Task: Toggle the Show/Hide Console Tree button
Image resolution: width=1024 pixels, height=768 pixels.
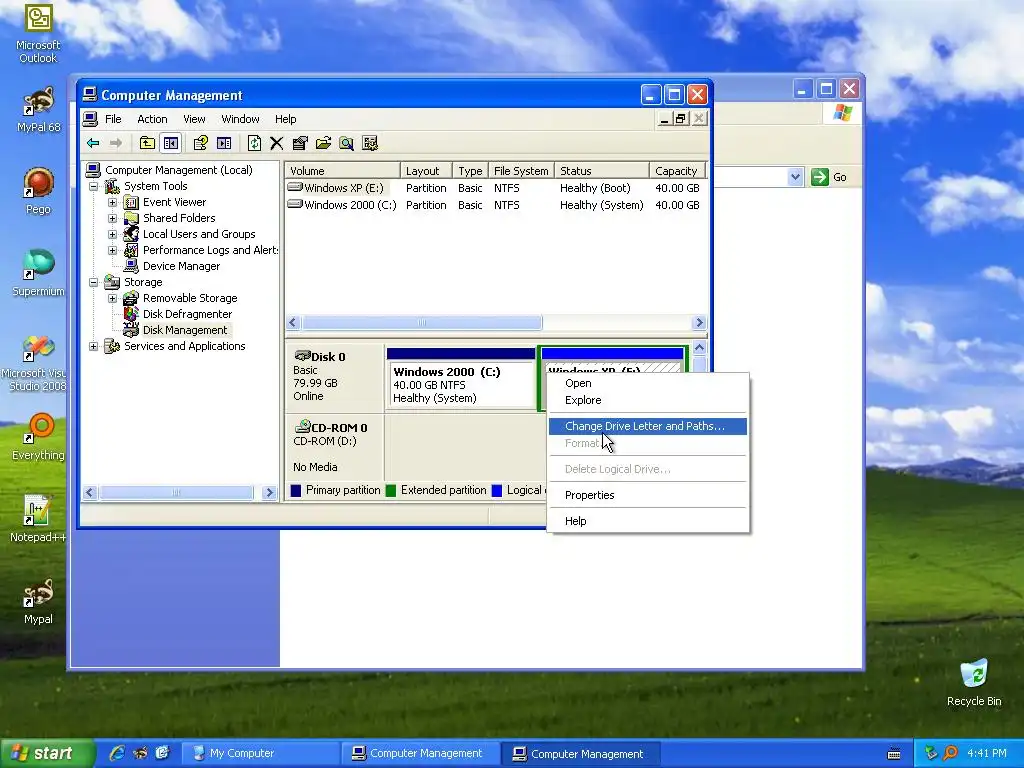Action: pyautogui.click(x=171, y=143)
